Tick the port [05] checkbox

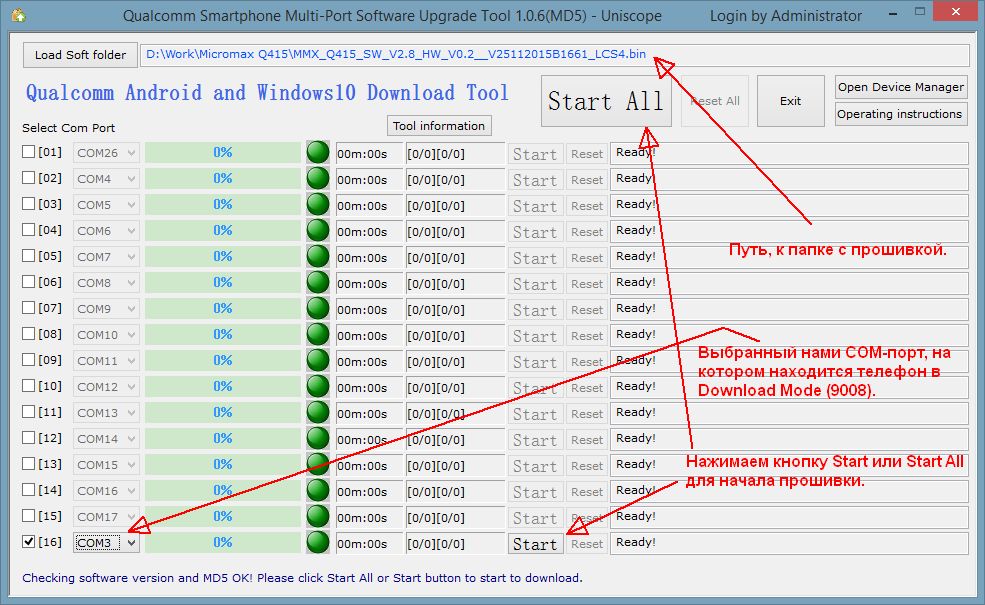[x=28, y=256]
